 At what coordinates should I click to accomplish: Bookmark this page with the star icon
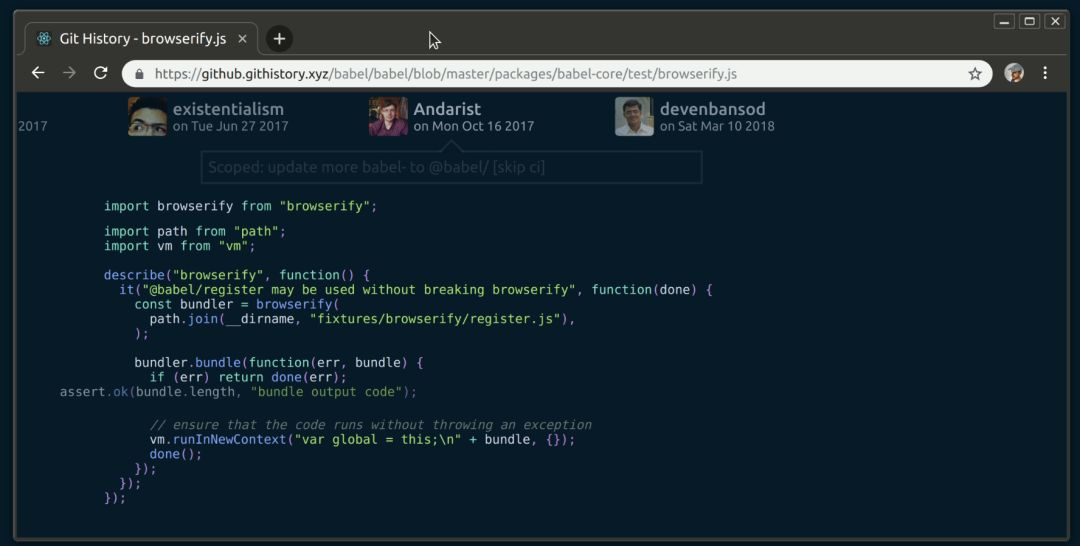[975, 74]
